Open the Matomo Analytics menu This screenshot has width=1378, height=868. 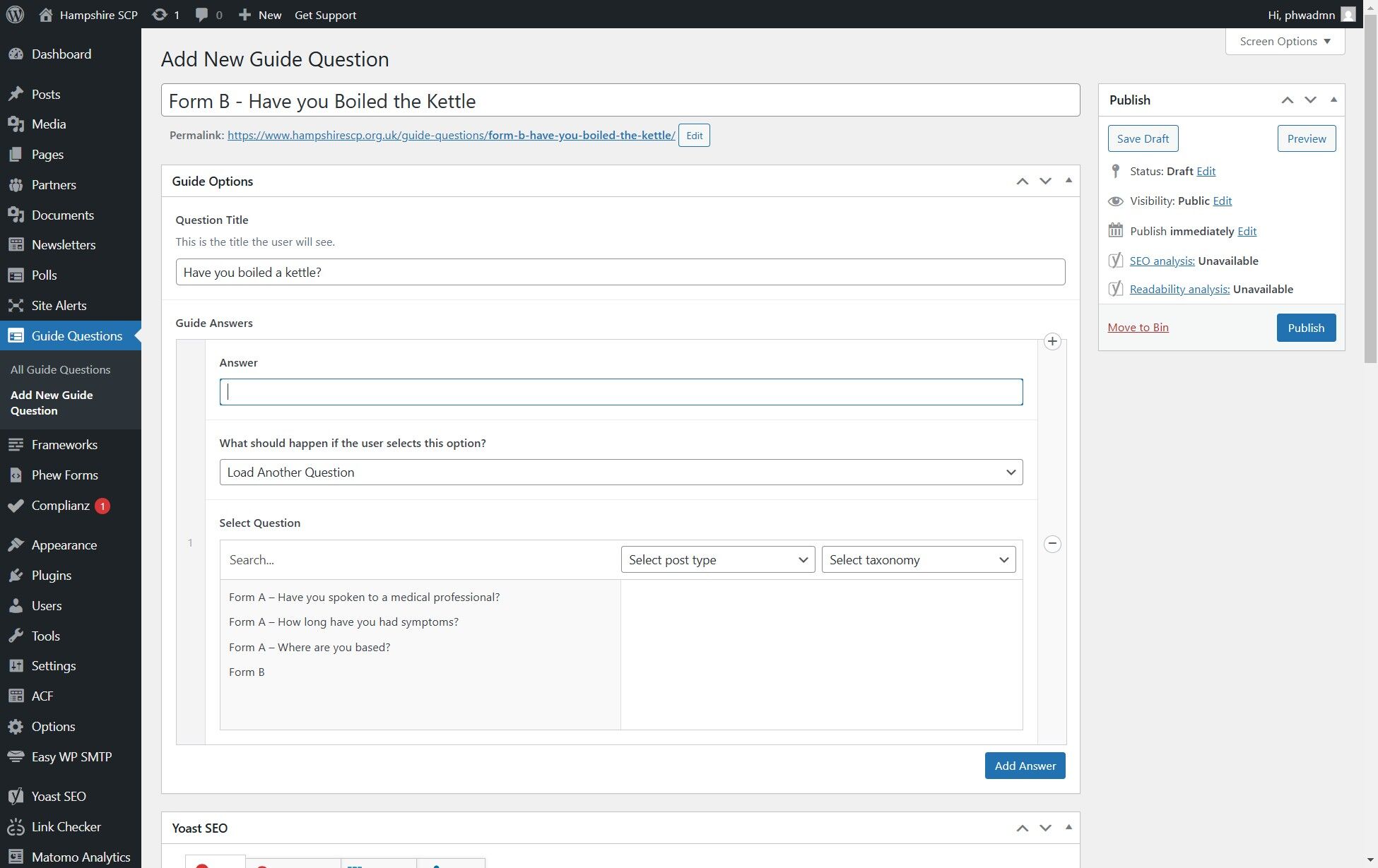[81, 857]
